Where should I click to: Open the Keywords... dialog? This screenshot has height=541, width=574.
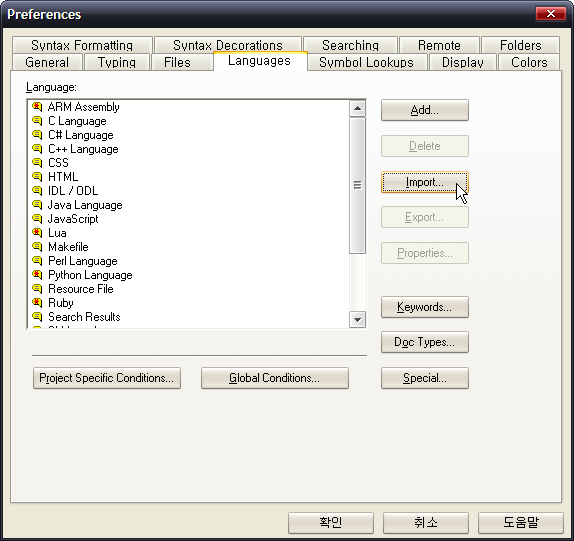point(425,307)
